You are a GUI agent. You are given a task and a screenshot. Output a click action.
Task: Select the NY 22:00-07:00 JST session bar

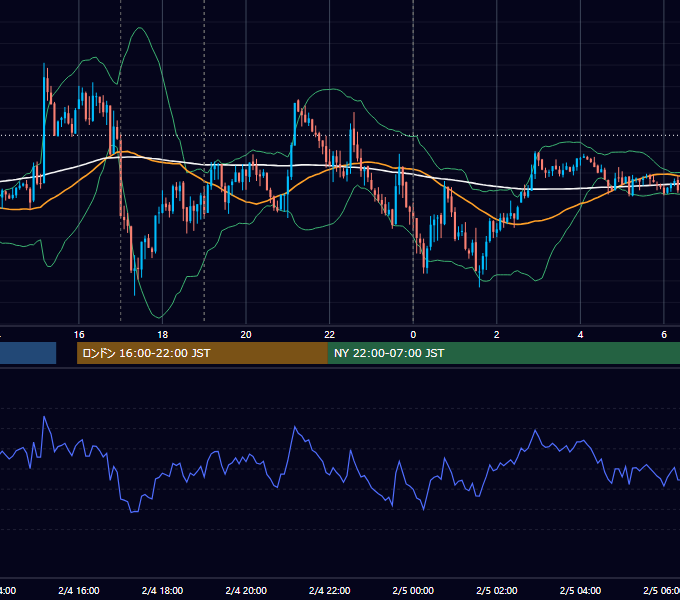(503, 353)
